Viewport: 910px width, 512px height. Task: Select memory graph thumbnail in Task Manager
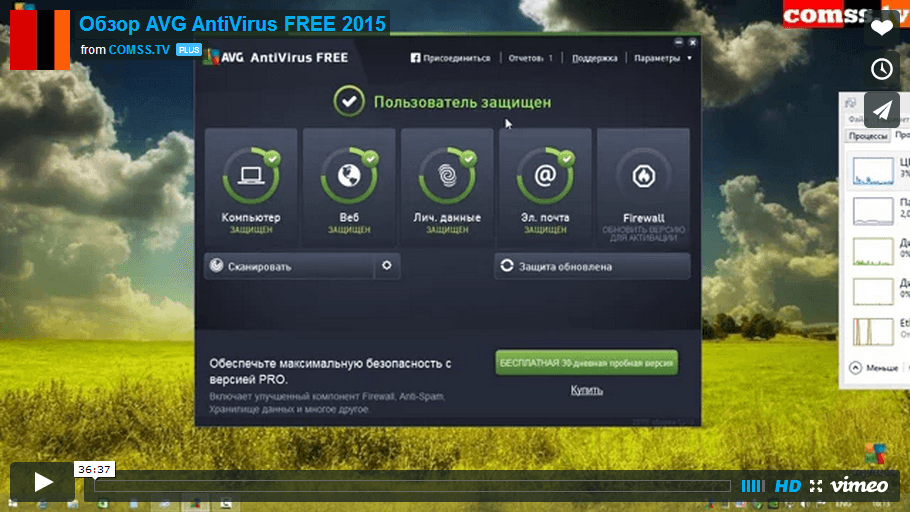pos(873,211)
